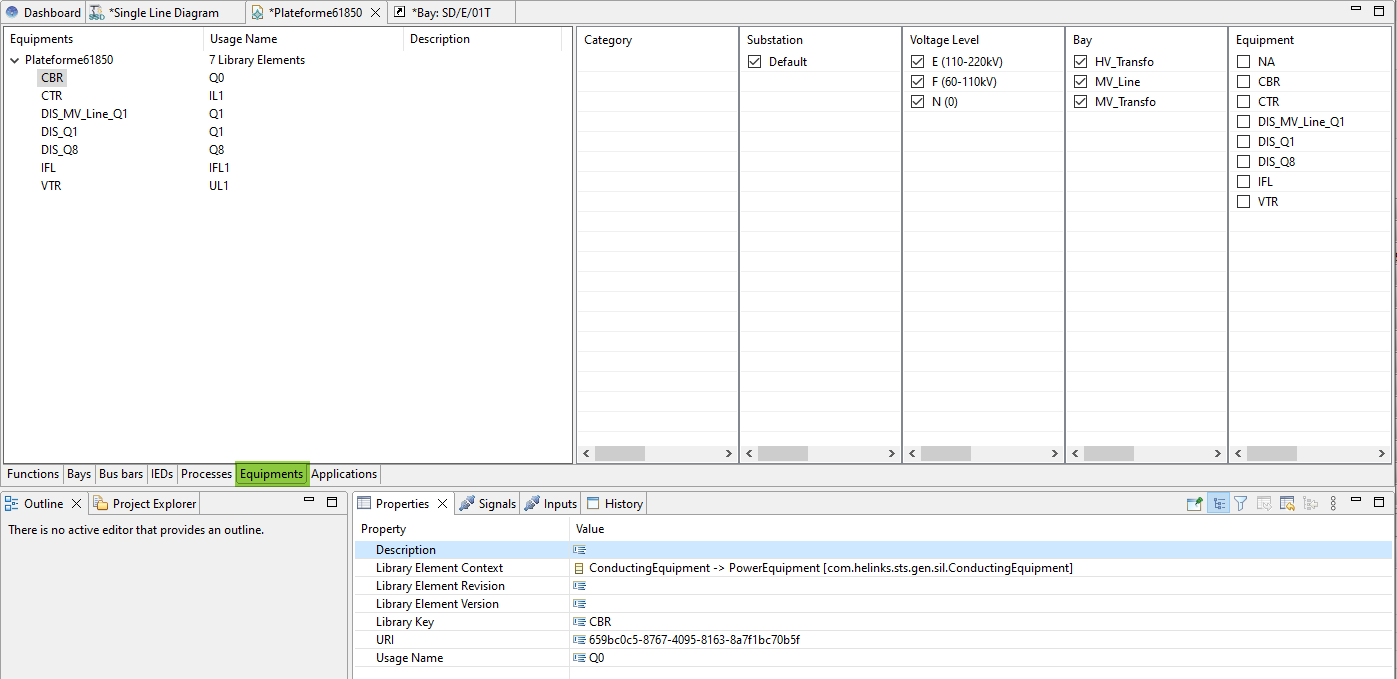
Task: Open the Project Explorer view
Action: pyautogui.click(x=145, y=504)
